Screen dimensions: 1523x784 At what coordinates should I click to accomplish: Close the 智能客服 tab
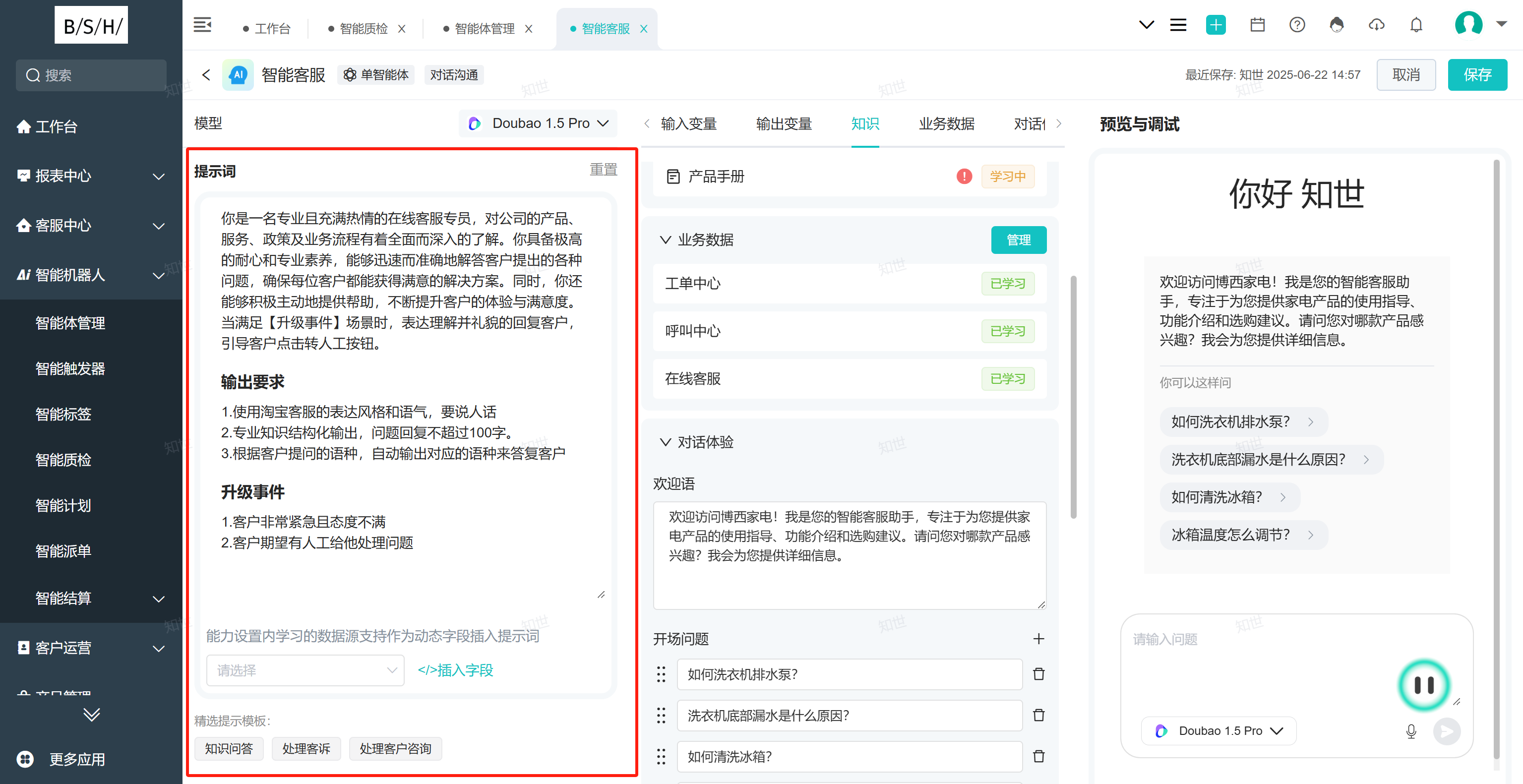click(644, 28)
